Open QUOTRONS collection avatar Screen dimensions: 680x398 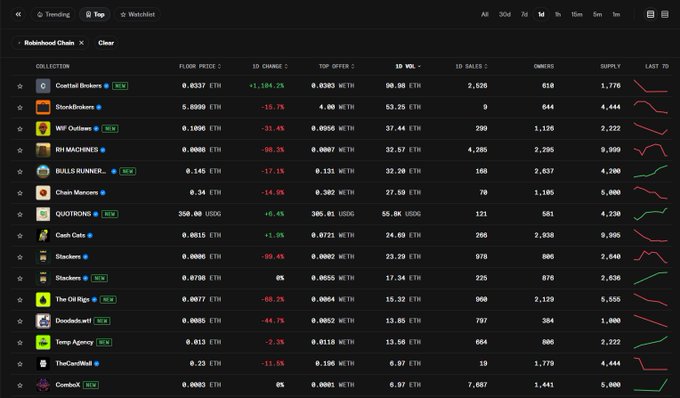tap(43, 214)
